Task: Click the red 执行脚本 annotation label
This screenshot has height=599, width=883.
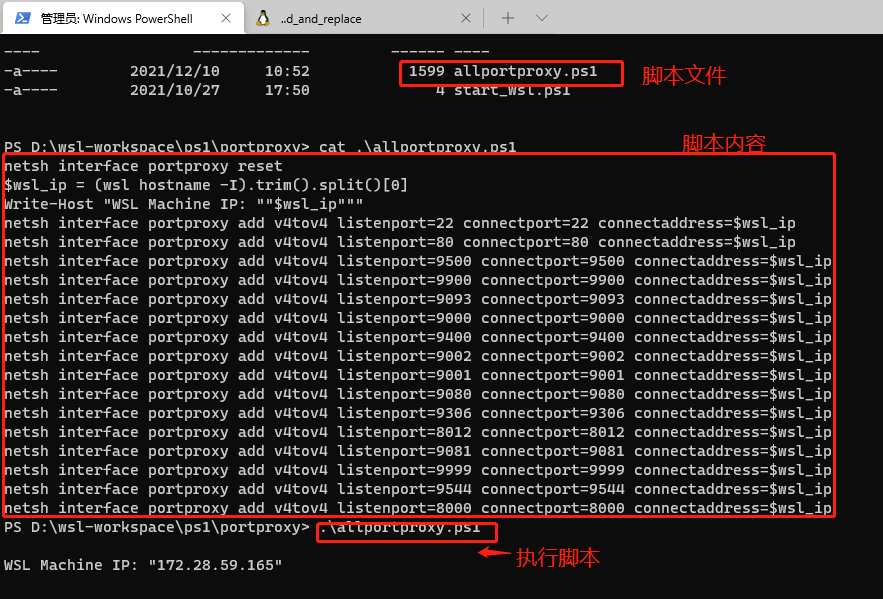Action: tap(558, 558)
